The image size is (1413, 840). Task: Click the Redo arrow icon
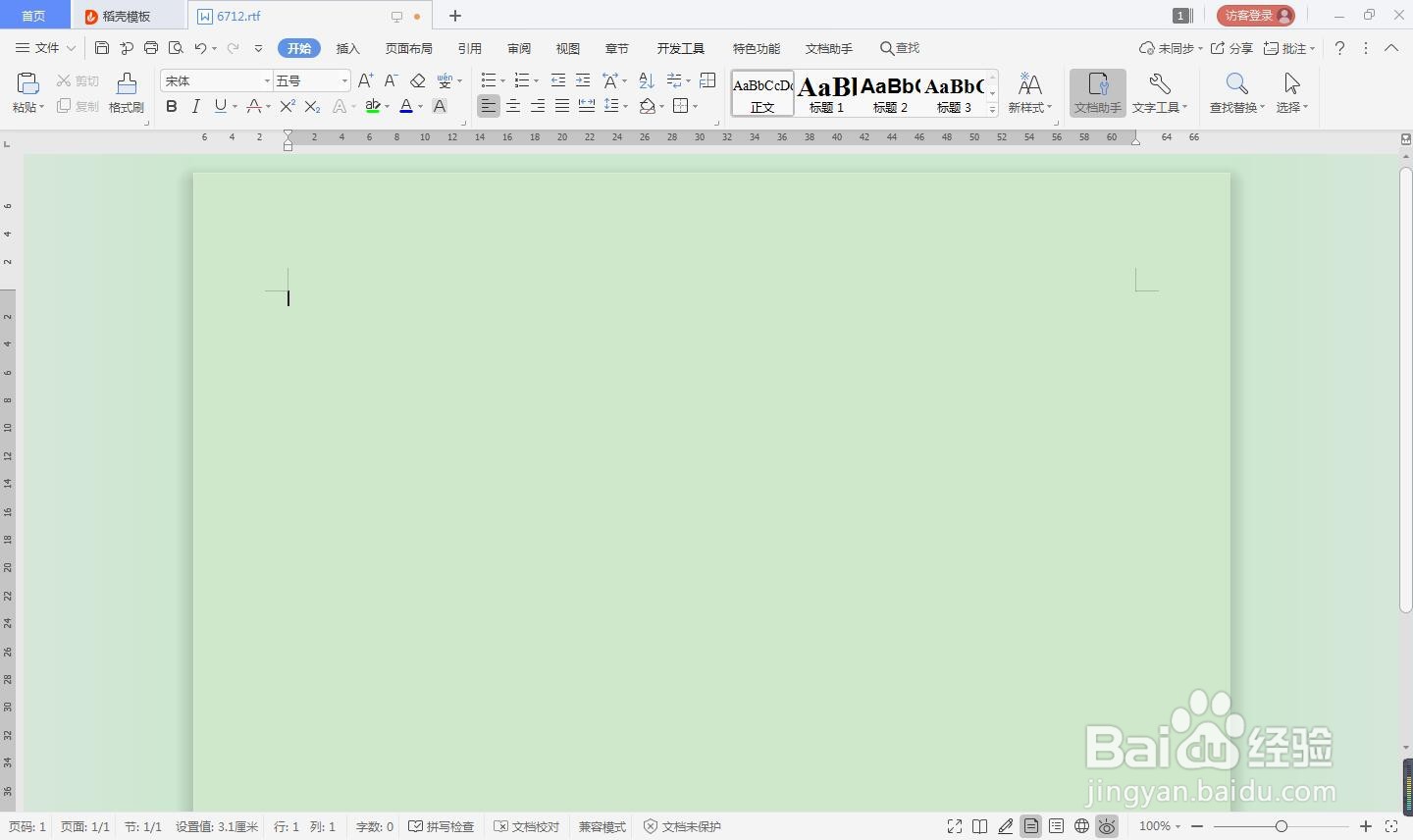(x=233, y=48)
